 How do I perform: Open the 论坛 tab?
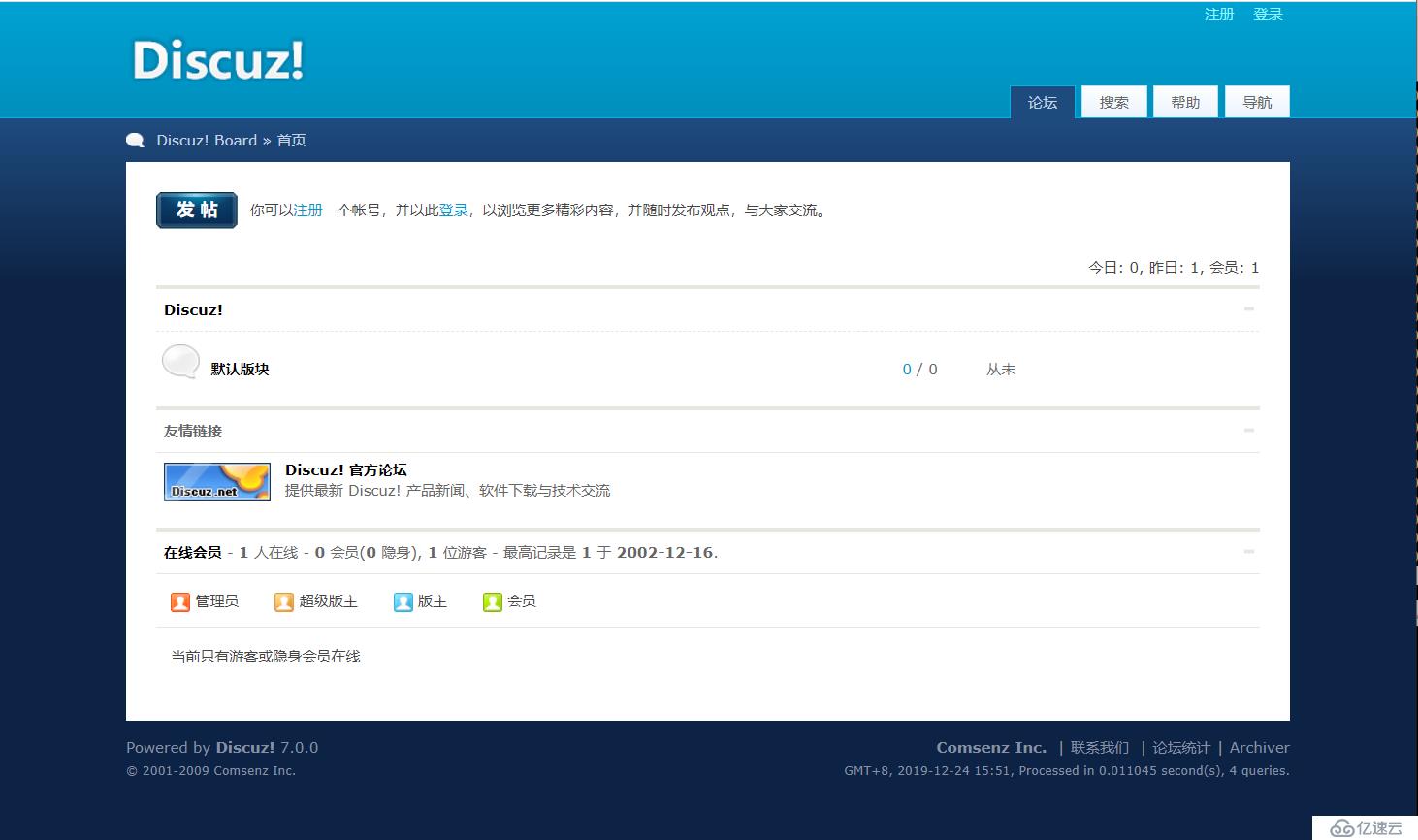pos(1043,102)
